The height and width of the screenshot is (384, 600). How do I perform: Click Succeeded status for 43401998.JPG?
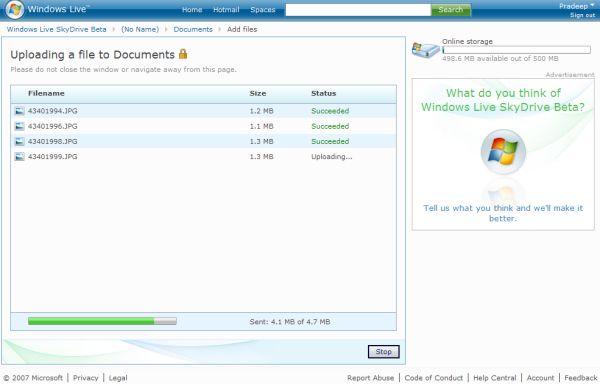[330, 142]
